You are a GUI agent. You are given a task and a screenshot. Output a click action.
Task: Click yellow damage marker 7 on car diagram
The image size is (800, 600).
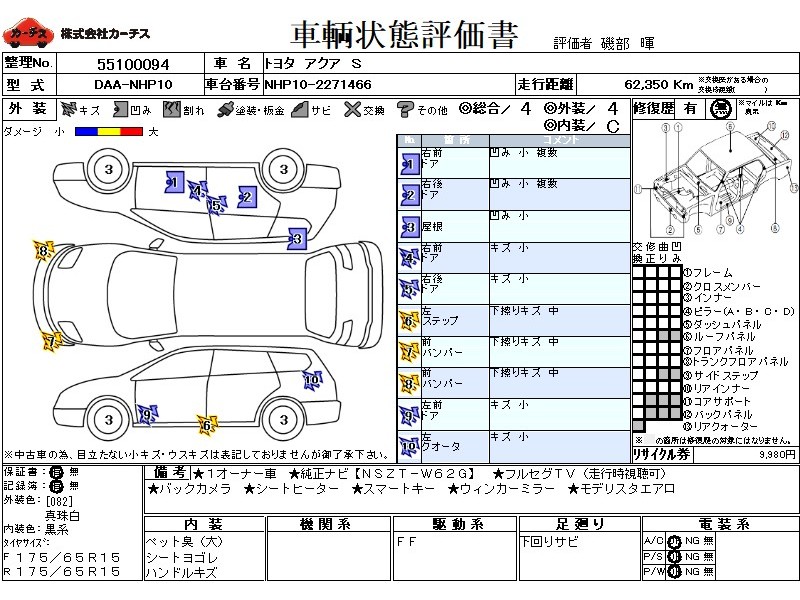point(50,341)
